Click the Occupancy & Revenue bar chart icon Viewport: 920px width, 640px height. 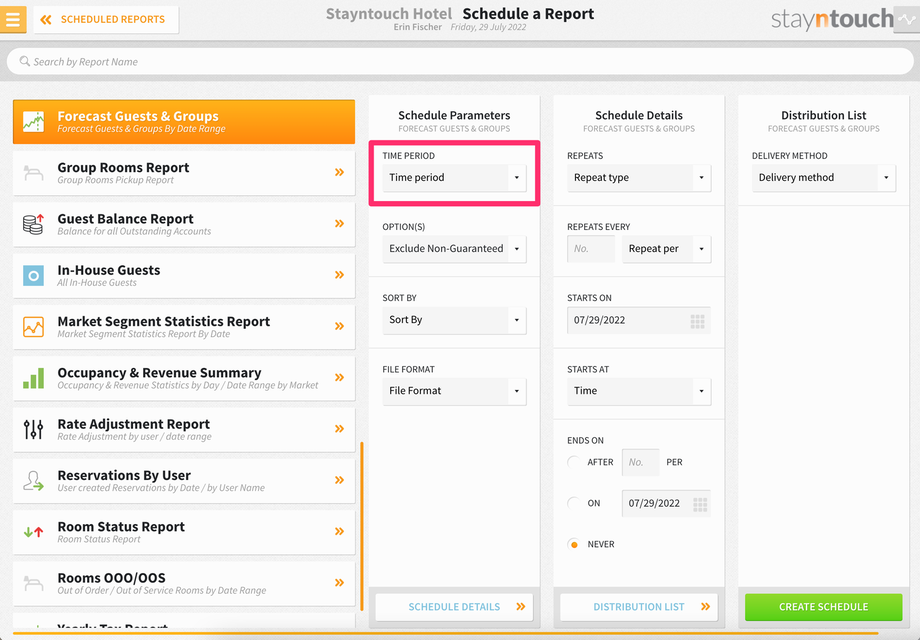tap(33, 378)
